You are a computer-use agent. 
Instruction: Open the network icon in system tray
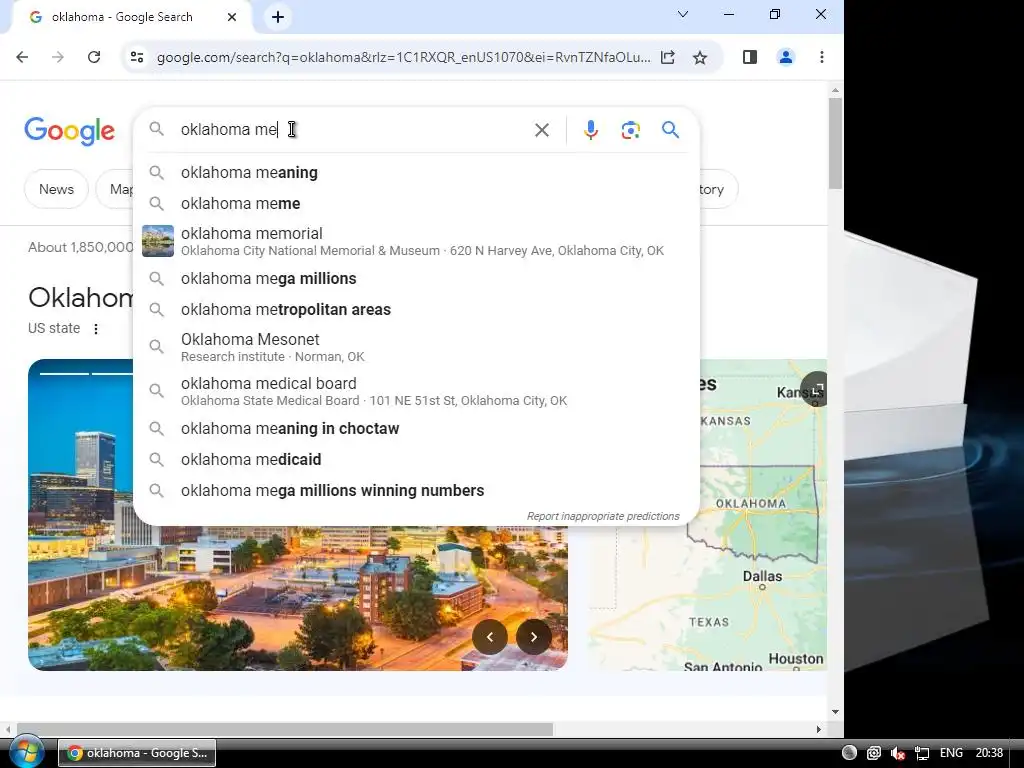point(921,753)
